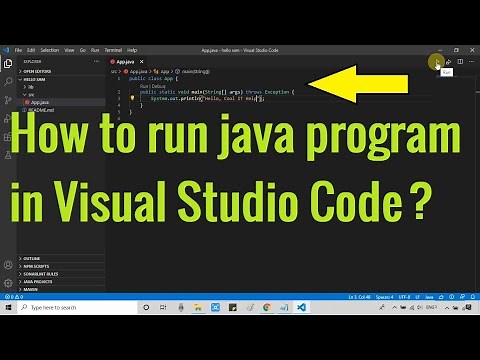
Task: Change the LF end-of-line sequence
Action: pyautogui.click(x=417, y=297)
